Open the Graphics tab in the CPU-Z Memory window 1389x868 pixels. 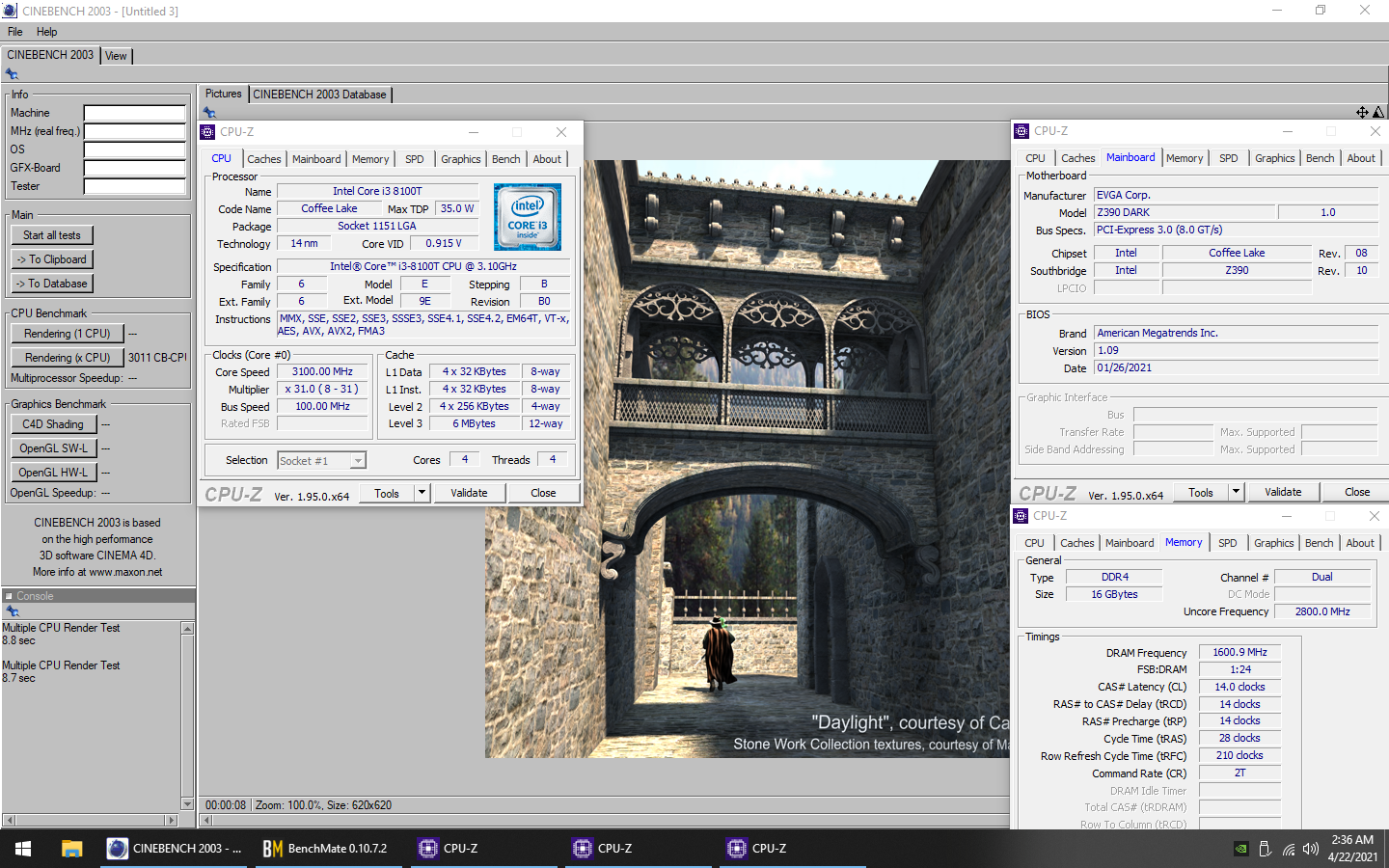1274,543
